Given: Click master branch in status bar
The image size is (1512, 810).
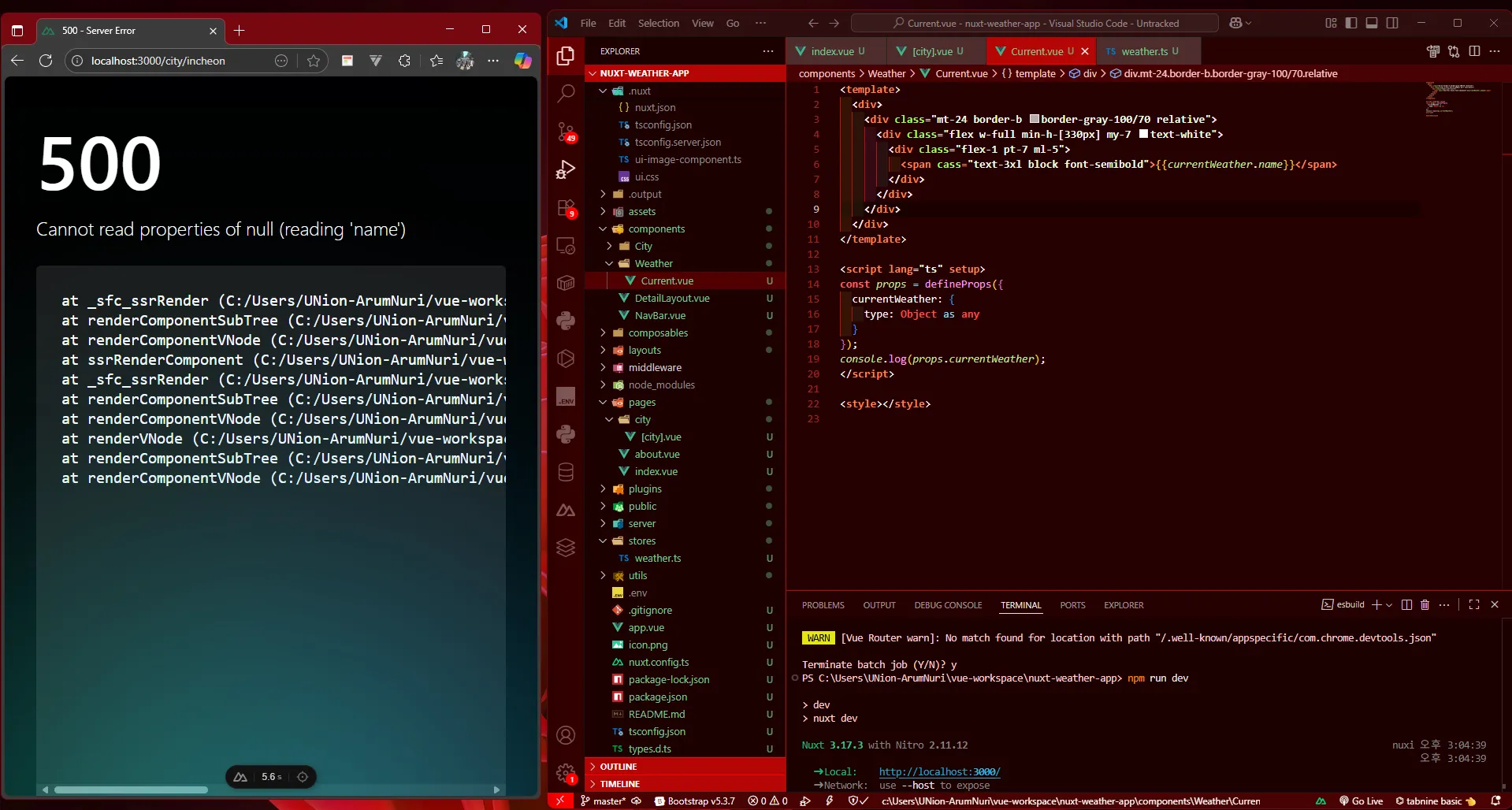Looking at the screenshot, I should 603,801.
